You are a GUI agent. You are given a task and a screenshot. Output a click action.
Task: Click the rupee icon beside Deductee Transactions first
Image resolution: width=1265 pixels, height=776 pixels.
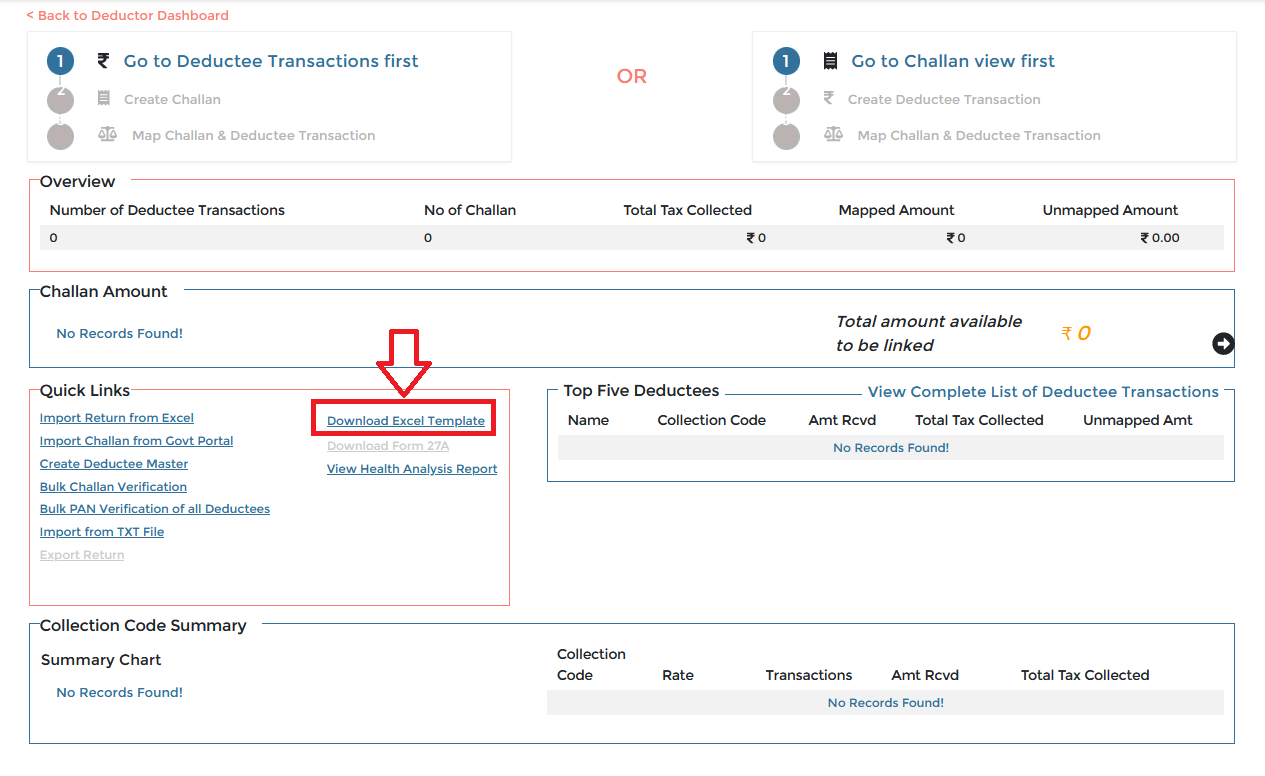(x=103, y=61)
